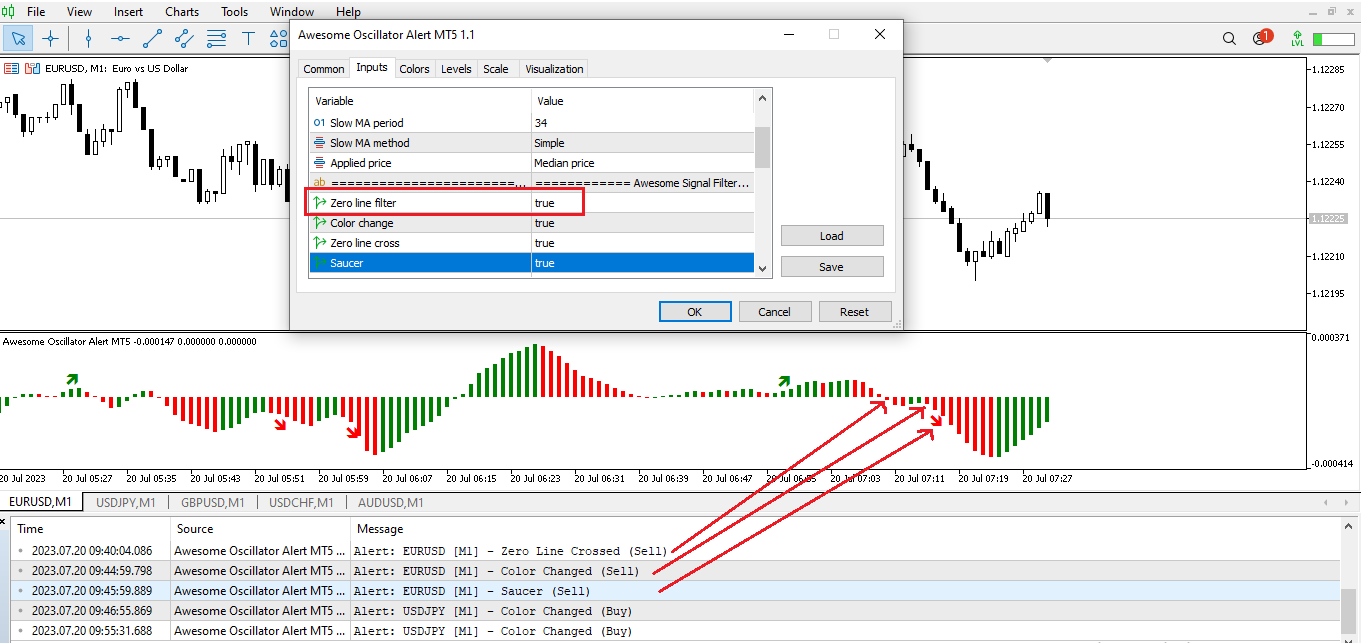This screenshot has width=1361, height=643.
Task: Select the text label tool
Action: [x=248, y=39]
